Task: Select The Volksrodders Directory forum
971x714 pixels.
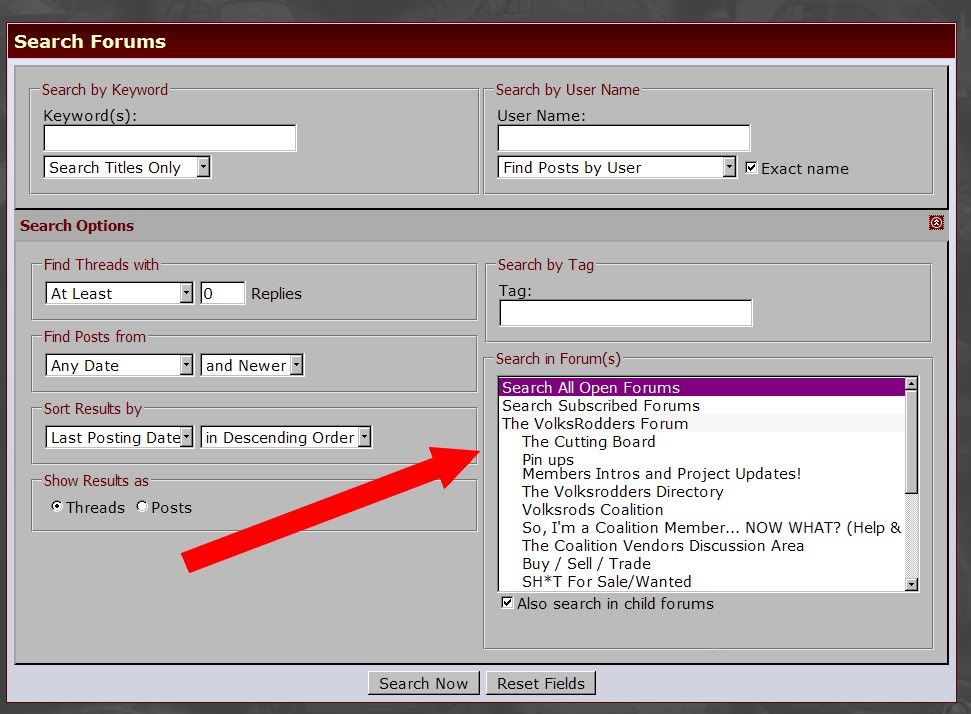Action: click(702, 491)
